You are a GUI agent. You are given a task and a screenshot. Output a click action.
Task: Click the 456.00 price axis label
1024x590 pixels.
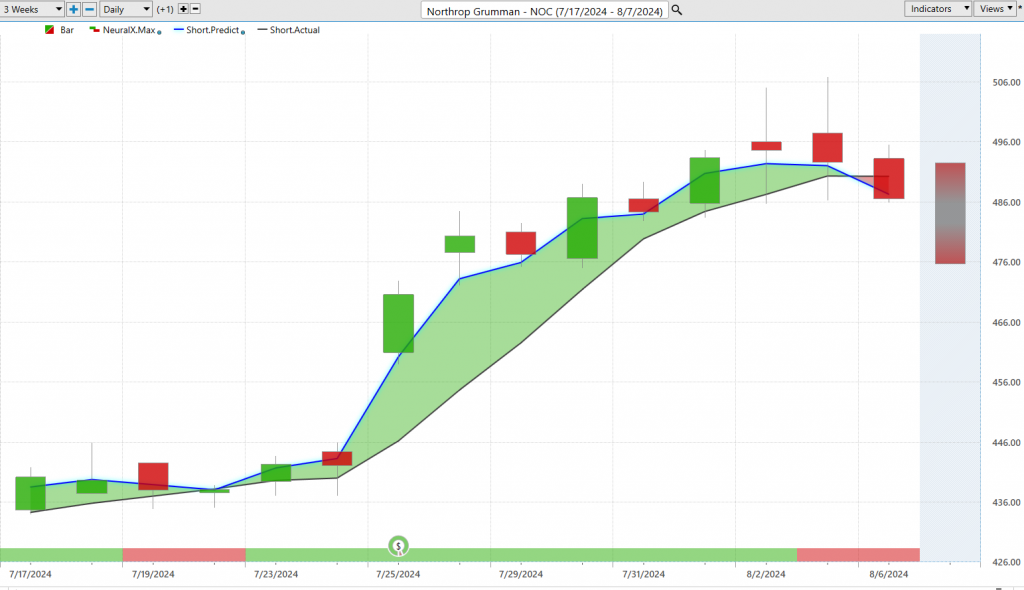(1006, 382)
